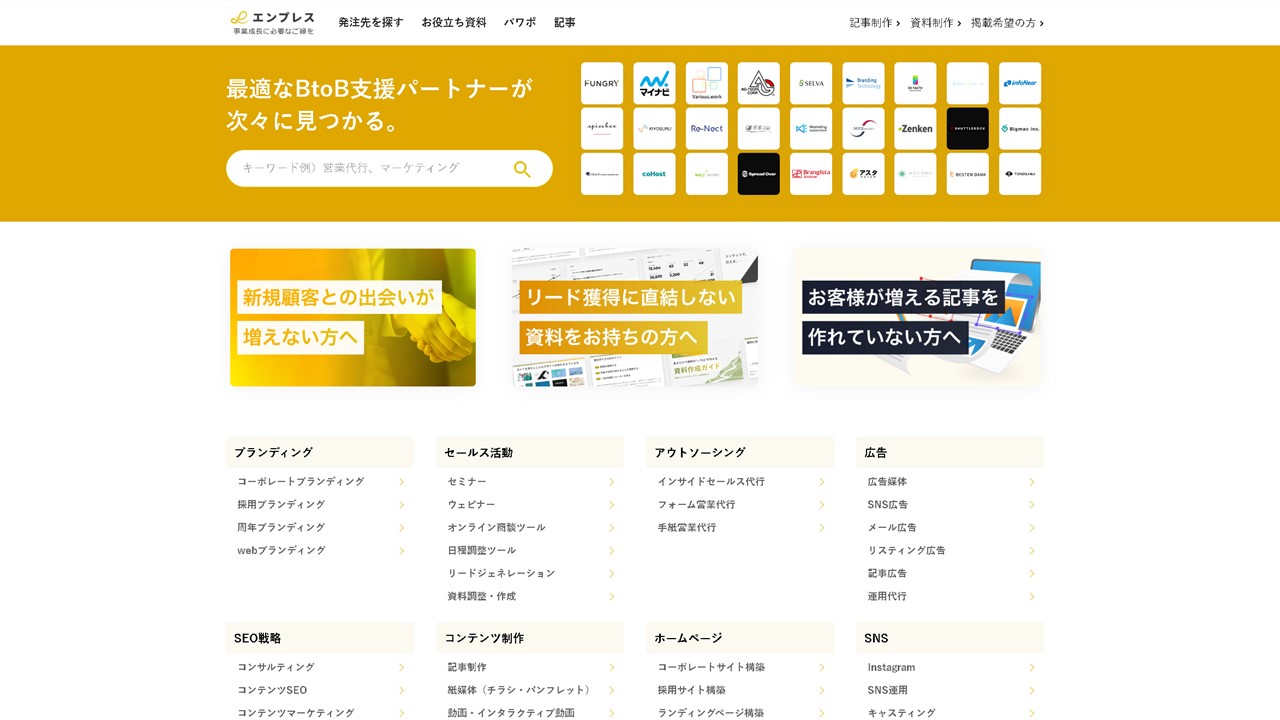Click the coHost logo
The width and height of the screenshot is (1280, 720).
[x=654, y=173]
